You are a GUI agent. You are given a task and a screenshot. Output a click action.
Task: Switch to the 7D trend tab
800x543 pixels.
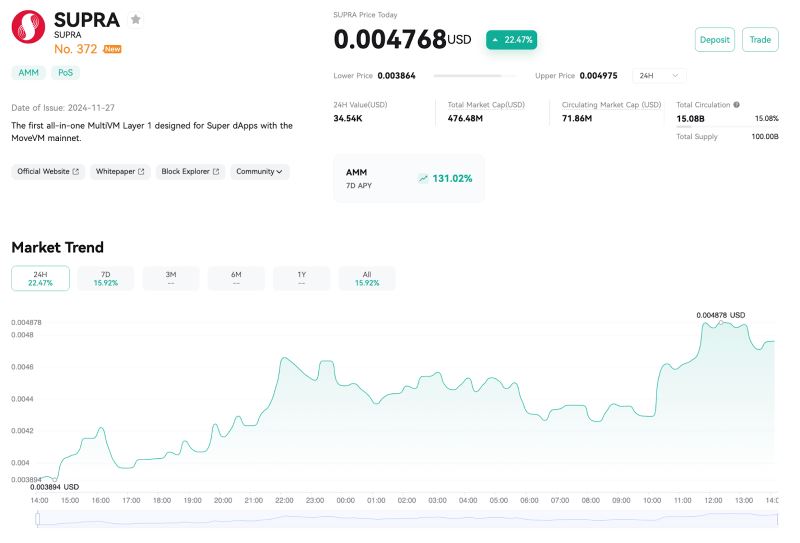point(105,278)
